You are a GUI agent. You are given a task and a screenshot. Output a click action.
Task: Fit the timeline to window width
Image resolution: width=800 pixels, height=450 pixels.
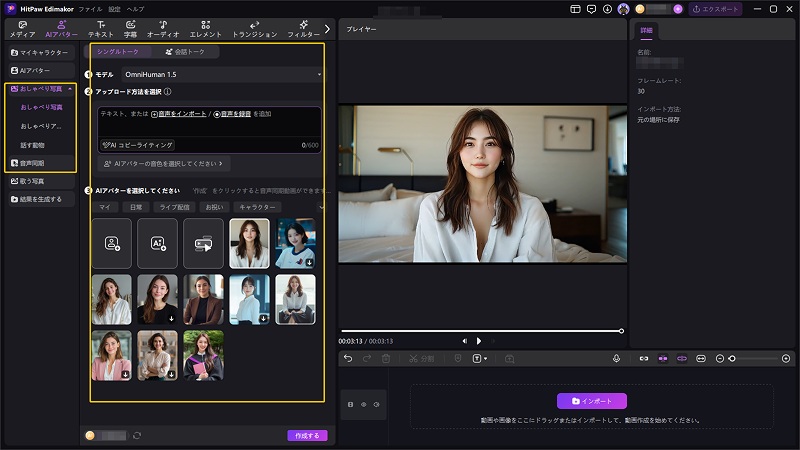pyautogui.click(x=701, y=359)
